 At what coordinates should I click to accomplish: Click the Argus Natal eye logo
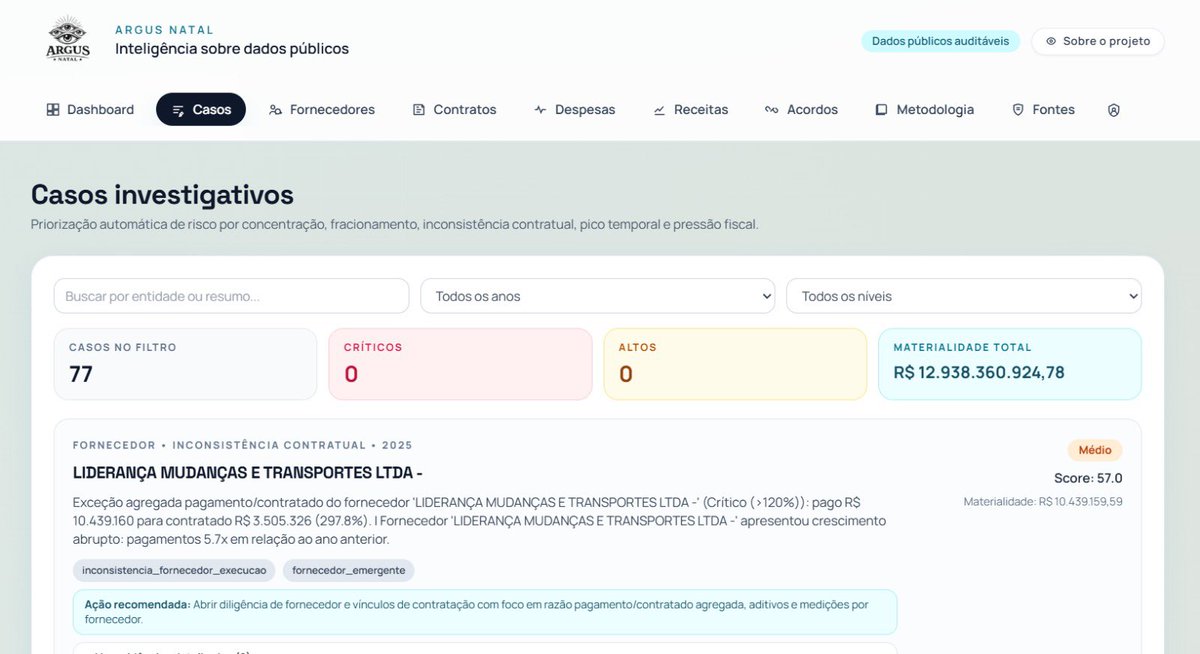(x=68, y=40)
